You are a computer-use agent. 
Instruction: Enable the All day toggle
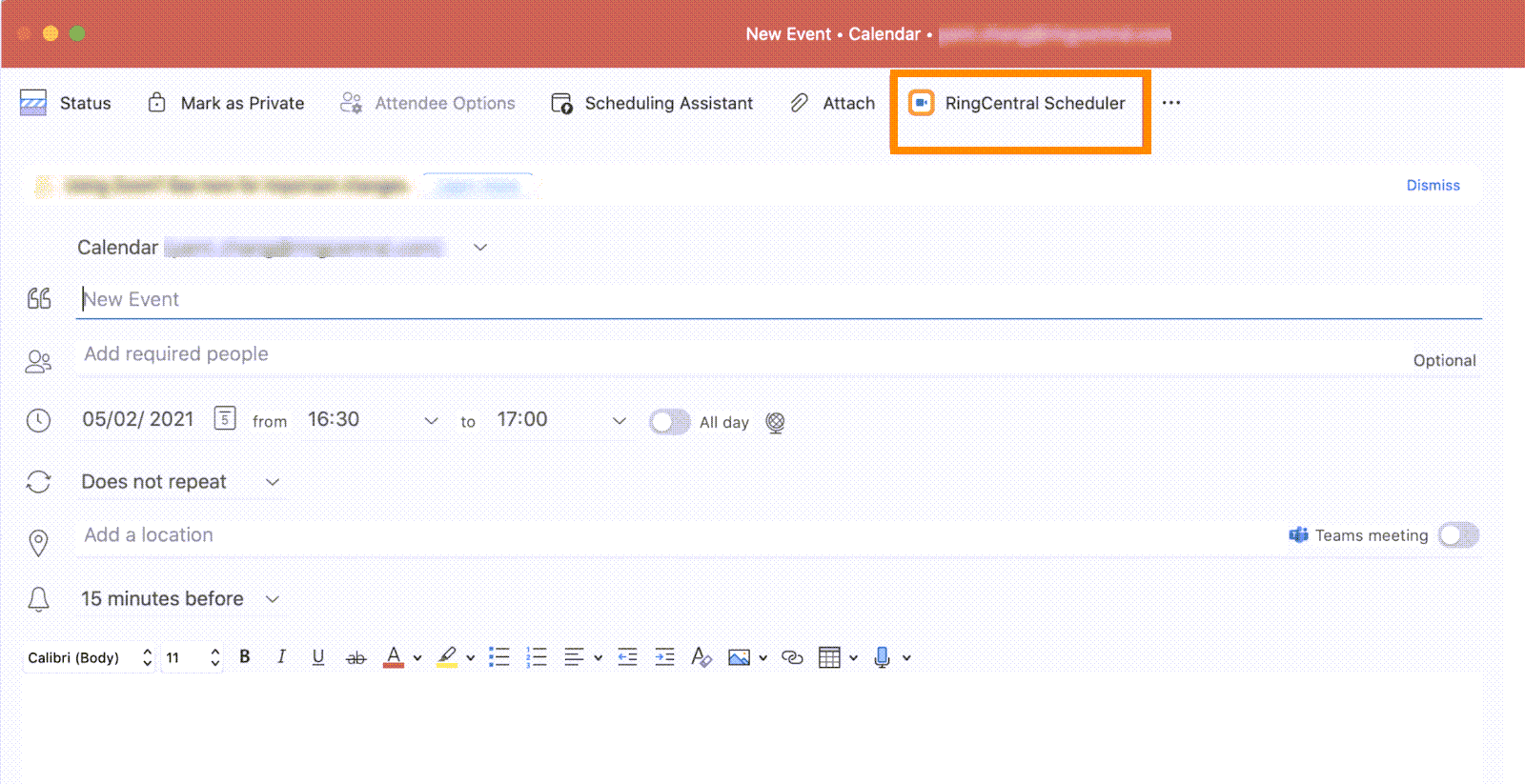[669, 422]
